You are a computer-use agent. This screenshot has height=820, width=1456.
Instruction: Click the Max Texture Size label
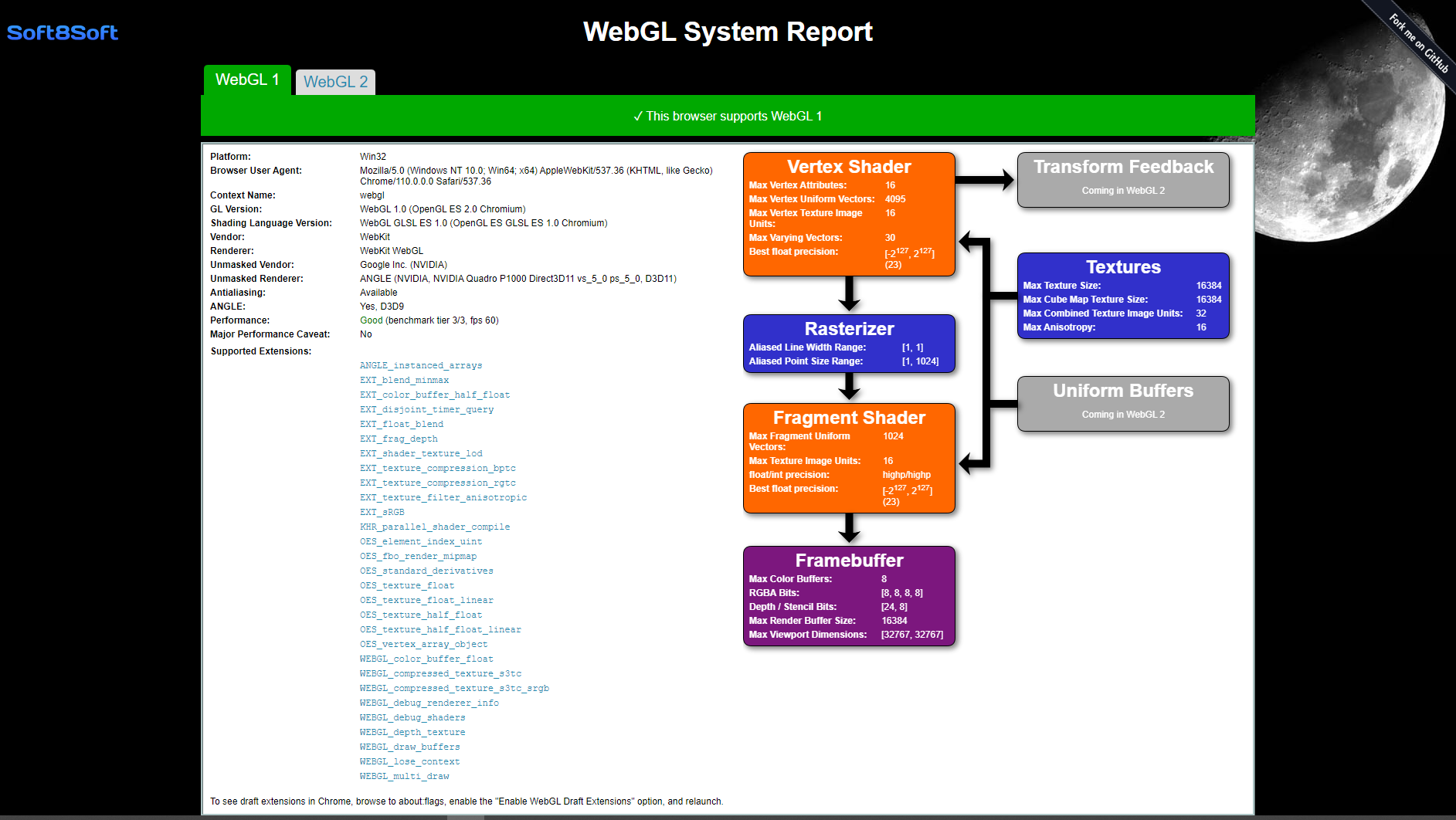pos(1062,286)
